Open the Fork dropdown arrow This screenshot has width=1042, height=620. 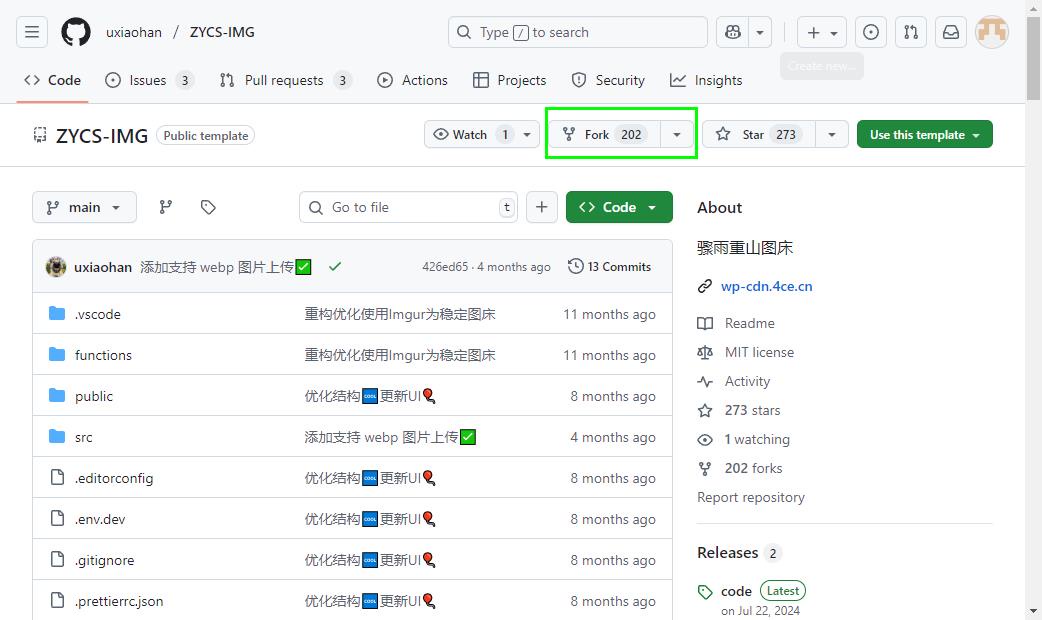click(x=677, y=134)
